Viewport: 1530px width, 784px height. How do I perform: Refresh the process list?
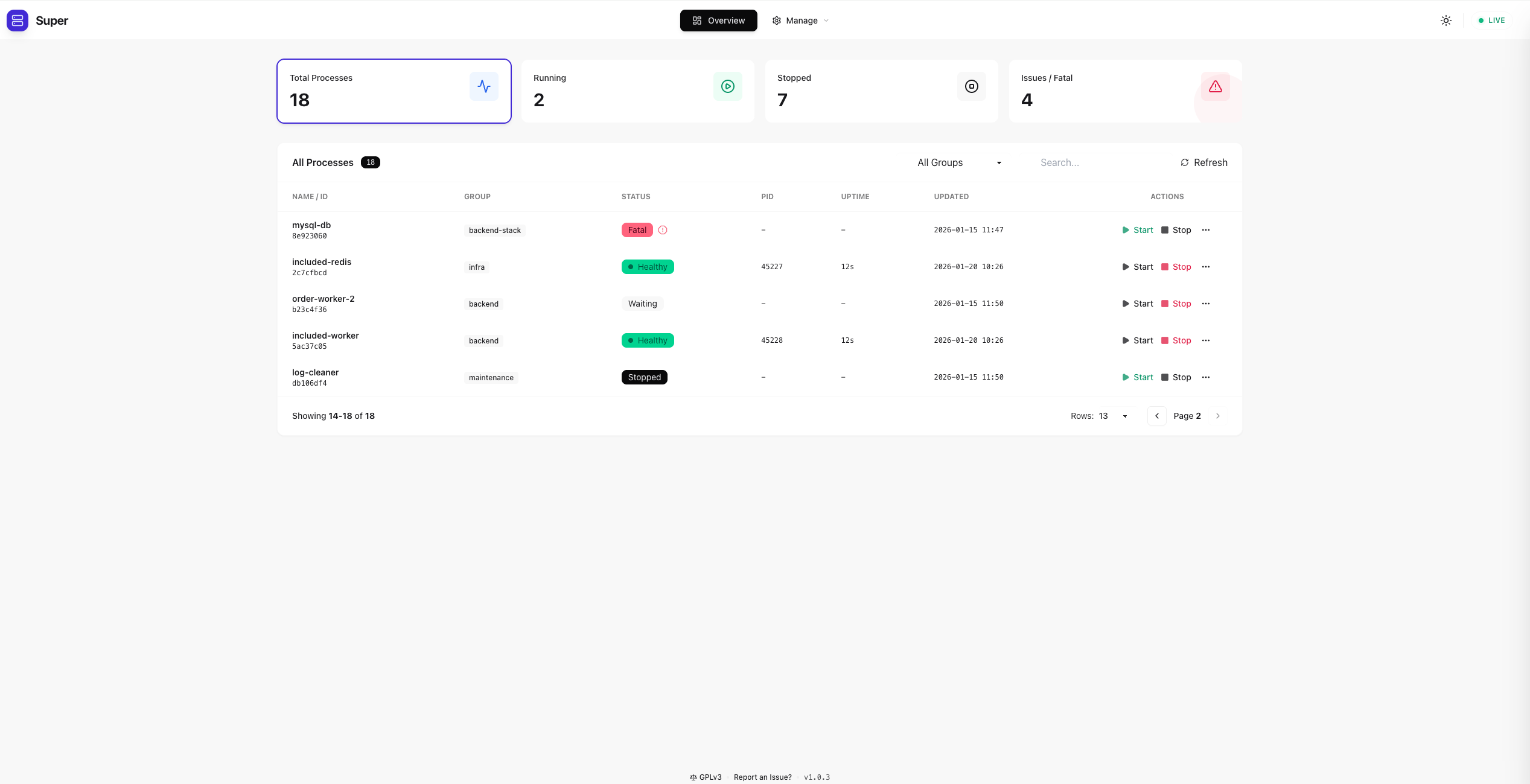point(1204,162)
